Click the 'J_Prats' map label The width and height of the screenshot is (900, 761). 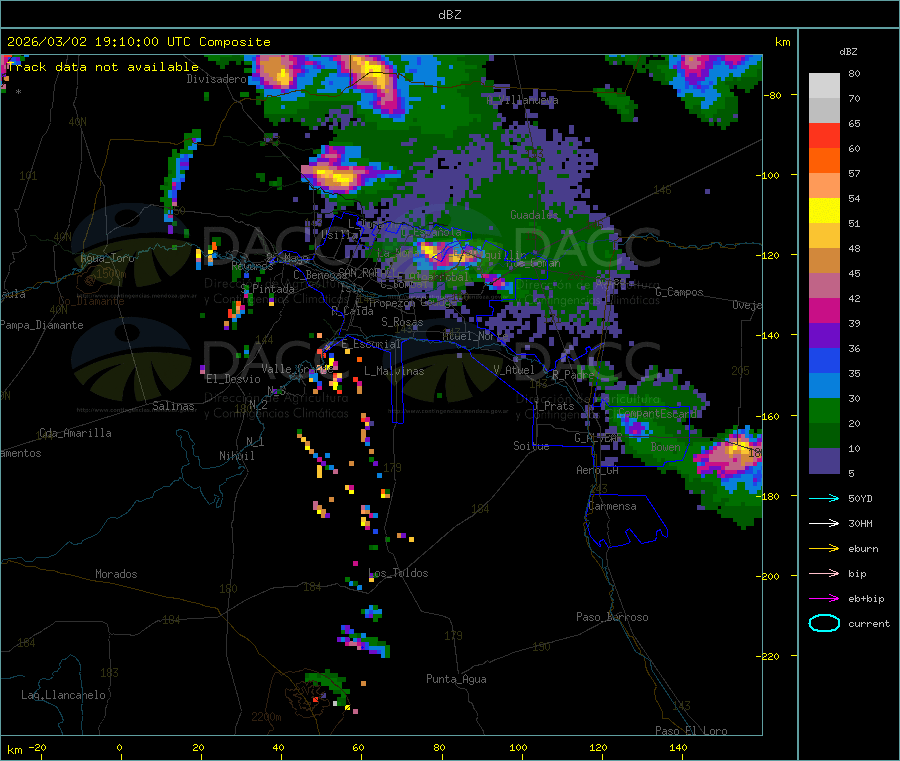(554, 405)
